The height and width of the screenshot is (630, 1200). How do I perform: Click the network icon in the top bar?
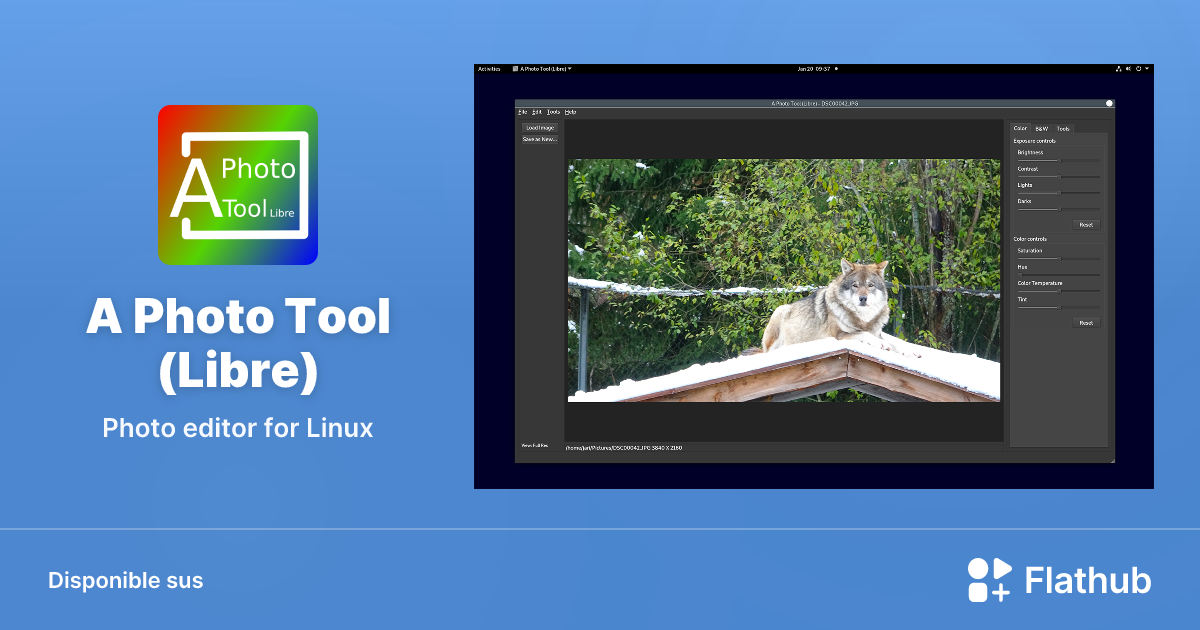1119,69
